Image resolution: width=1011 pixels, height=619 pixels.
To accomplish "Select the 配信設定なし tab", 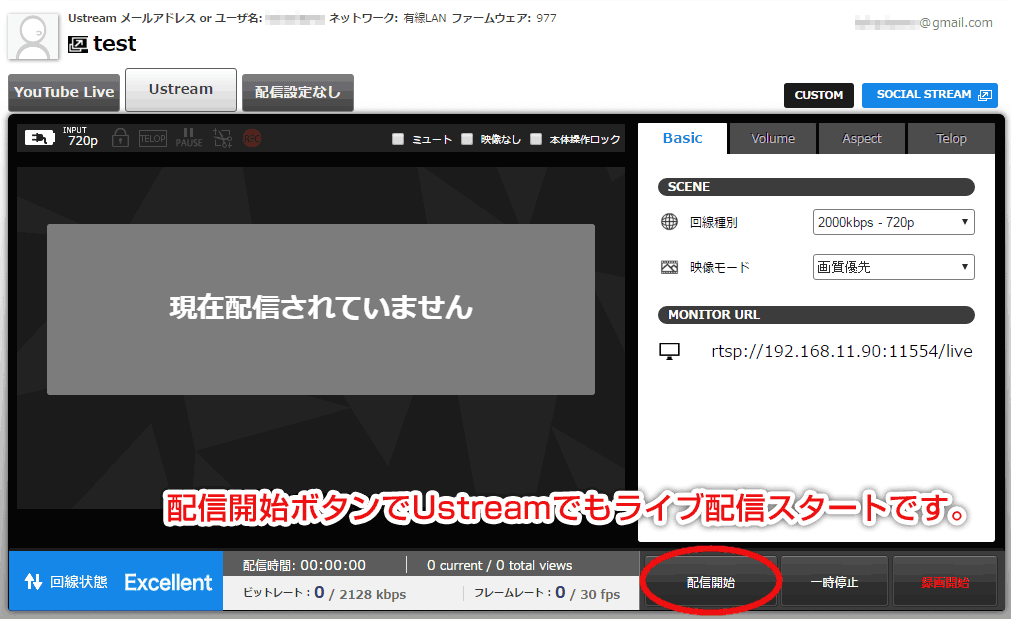I will point(297,92).
